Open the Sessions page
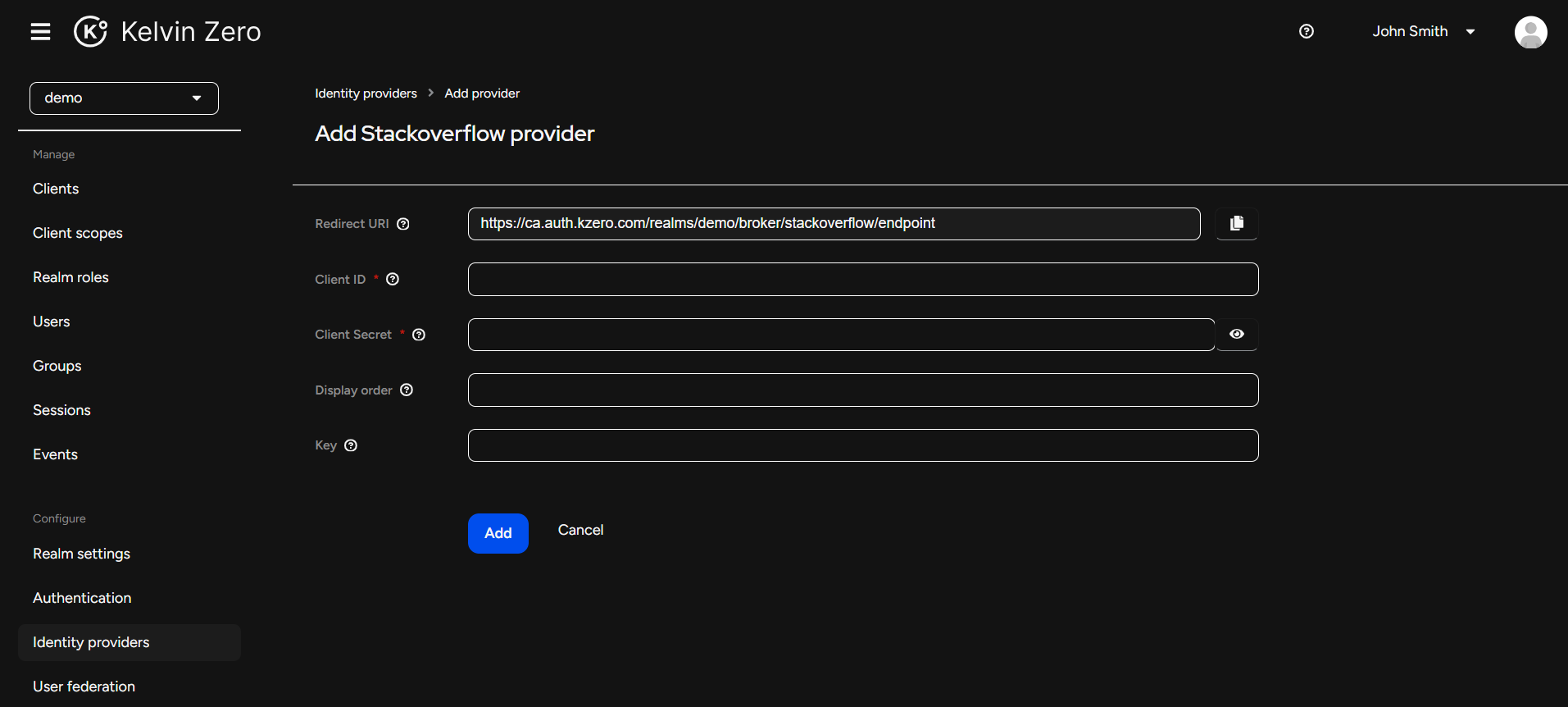This screenshot has width=1568, height=707. coord(61,410)
